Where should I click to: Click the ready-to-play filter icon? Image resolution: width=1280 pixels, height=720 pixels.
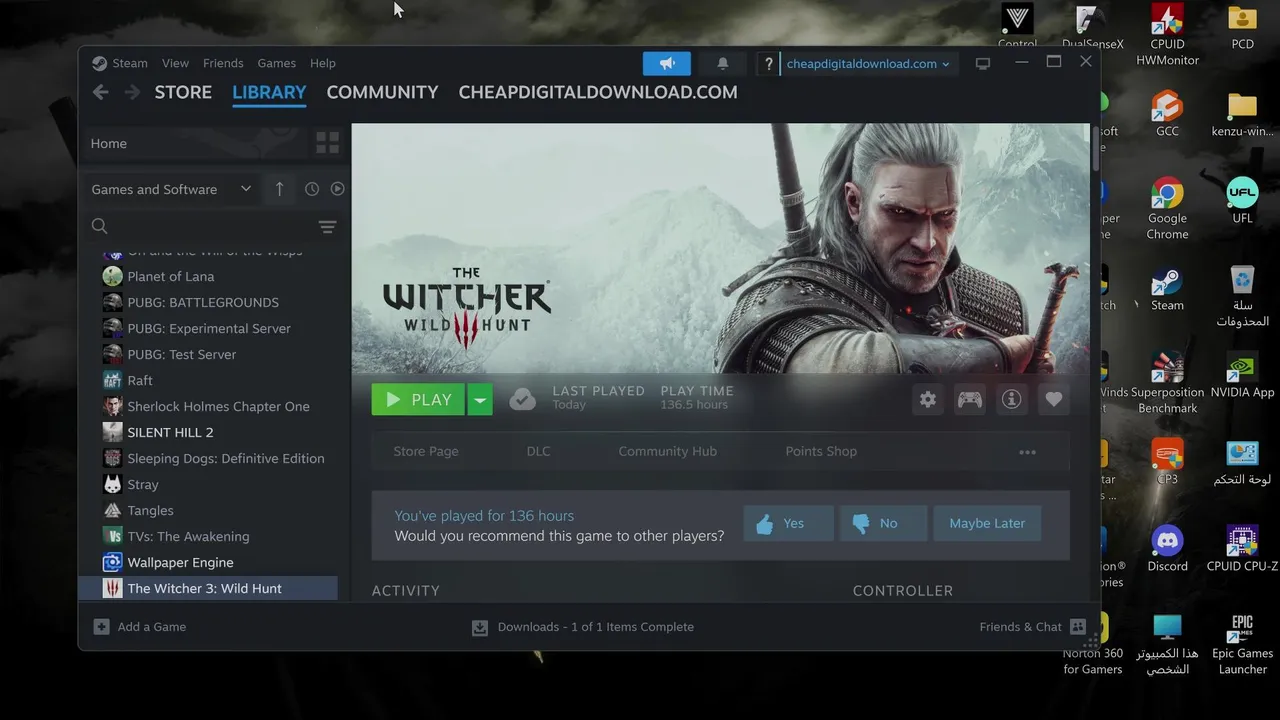pos(337,189)
